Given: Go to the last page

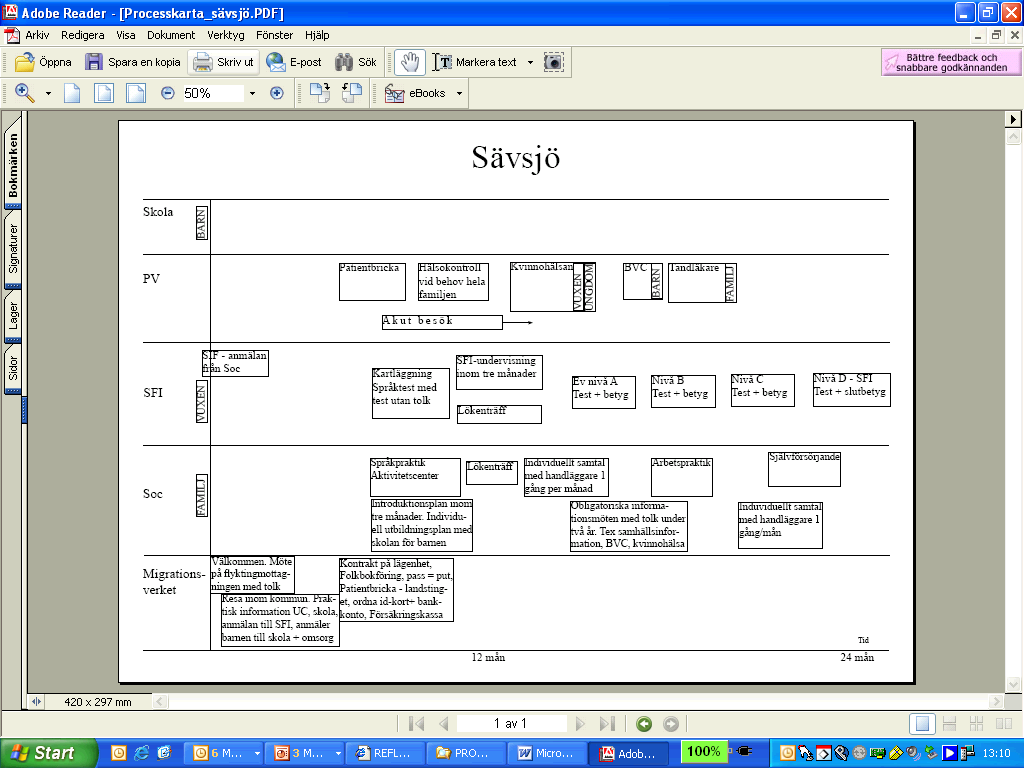Looking at the screenshot, I should [x=607, y=724].
